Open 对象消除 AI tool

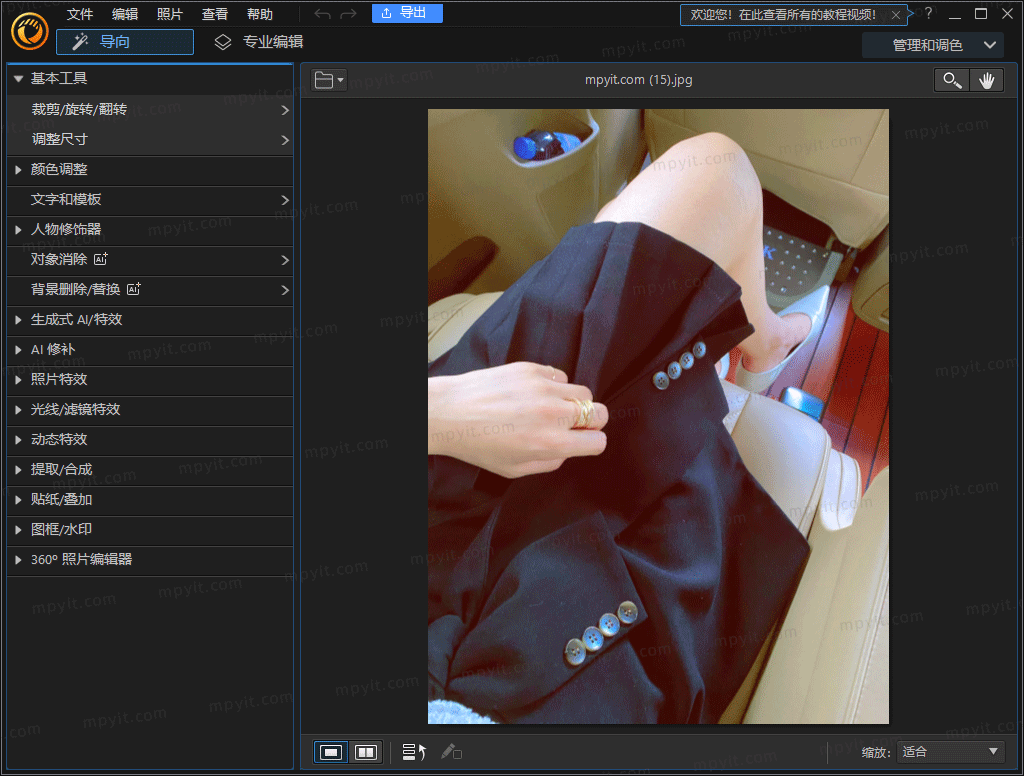150,260
